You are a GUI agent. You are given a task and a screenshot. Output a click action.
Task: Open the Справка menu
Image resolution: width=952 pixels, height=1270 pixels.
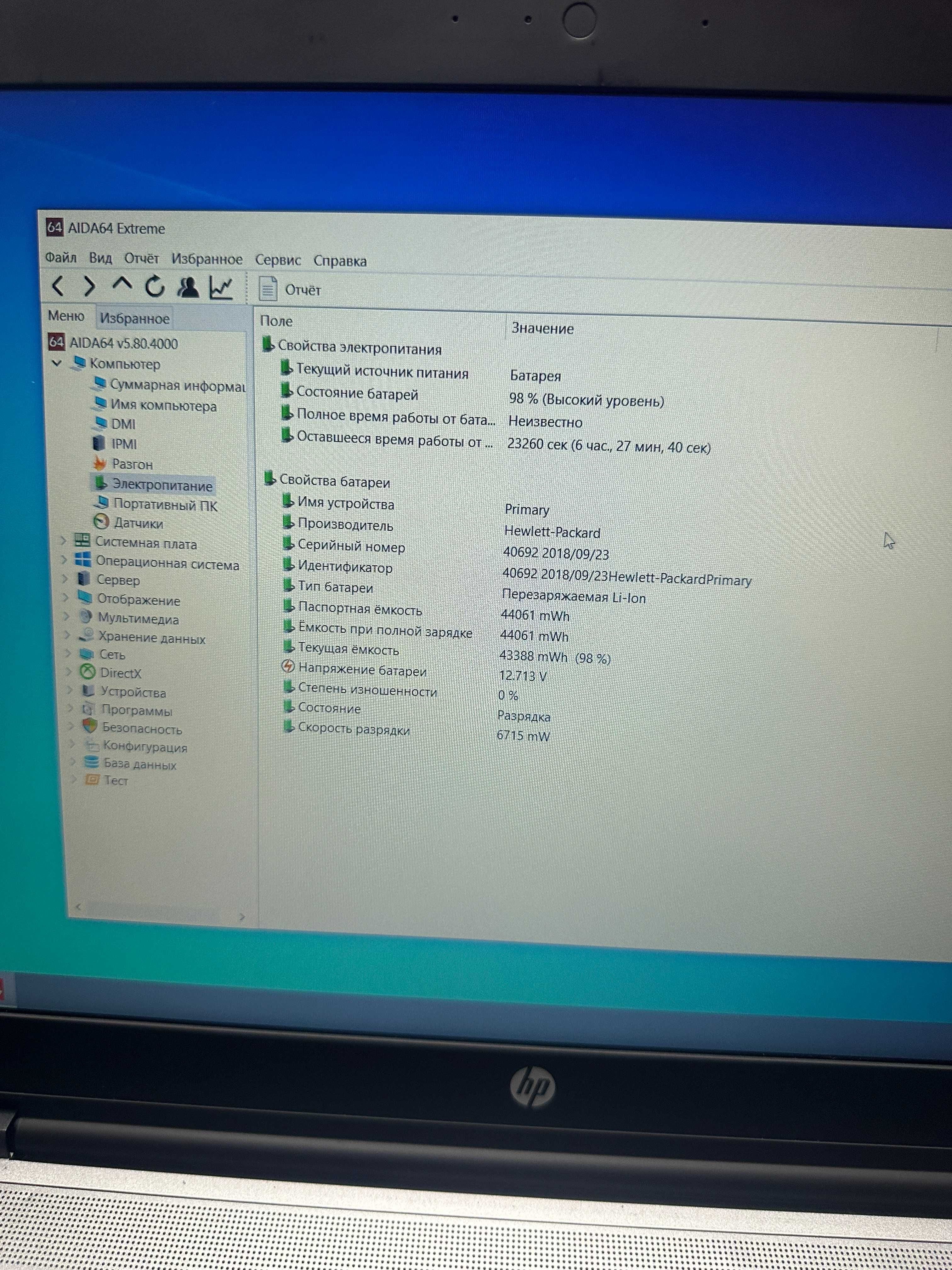coord(340,261)
